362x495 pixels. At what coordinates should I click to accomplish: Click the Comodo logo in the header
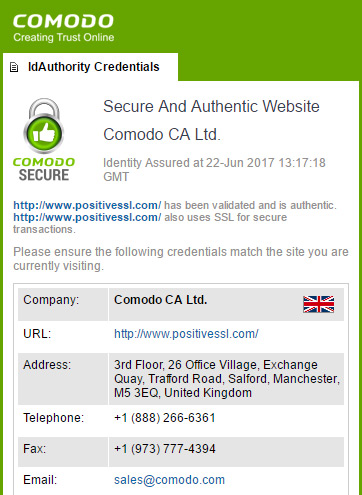click(x=63, y=21)
